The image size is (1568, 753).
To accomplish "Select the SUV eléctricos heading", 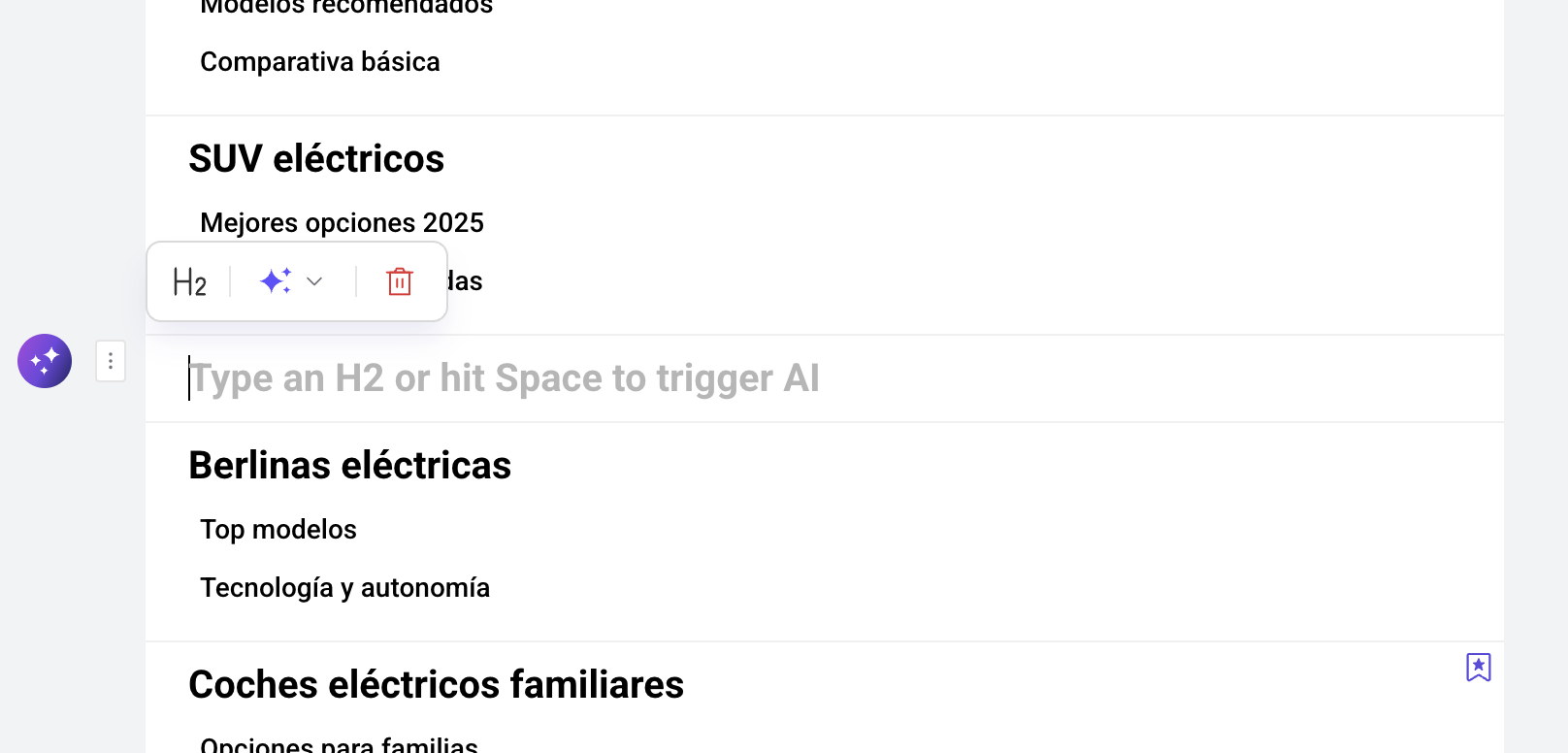I will point(316,159).
